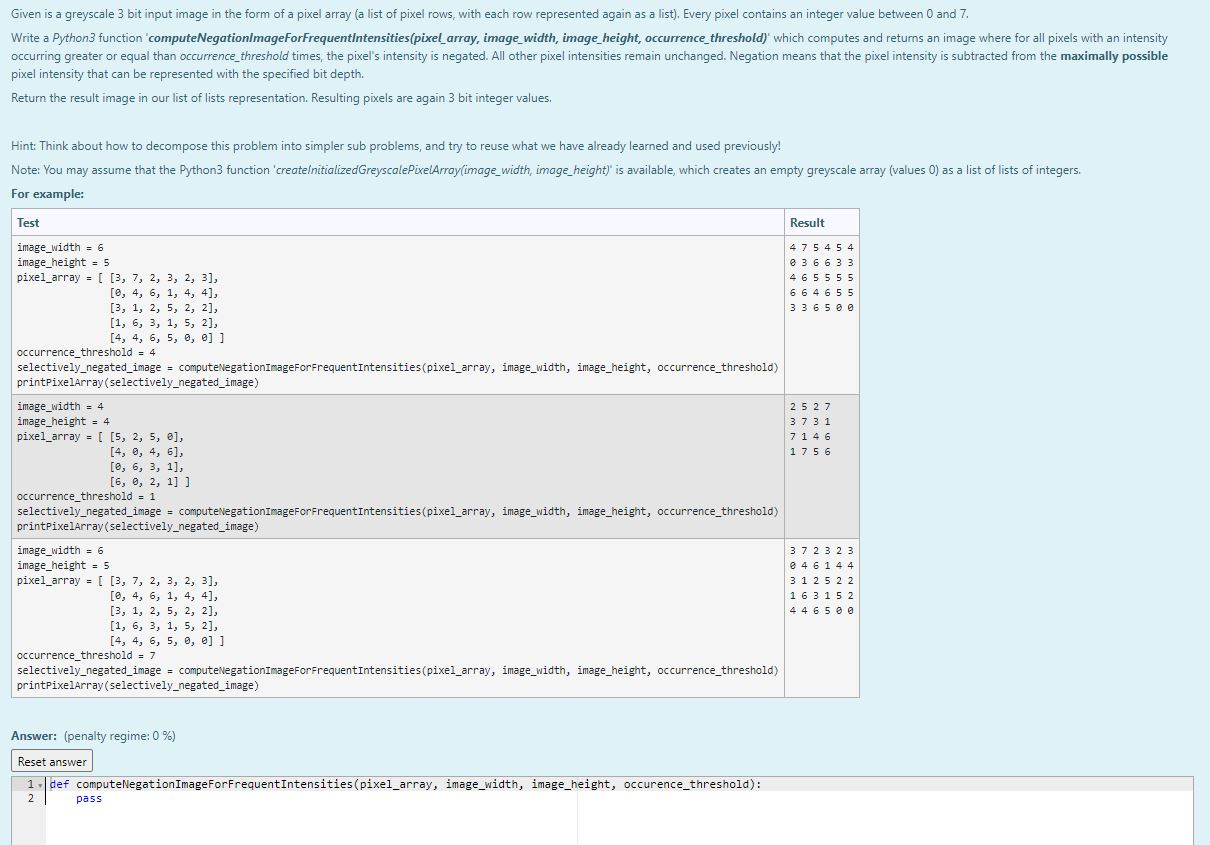This screenshot has height=845, width=1210.
Task: Click the Test column header
Action: pyautogui.click(x=27, y=221)
